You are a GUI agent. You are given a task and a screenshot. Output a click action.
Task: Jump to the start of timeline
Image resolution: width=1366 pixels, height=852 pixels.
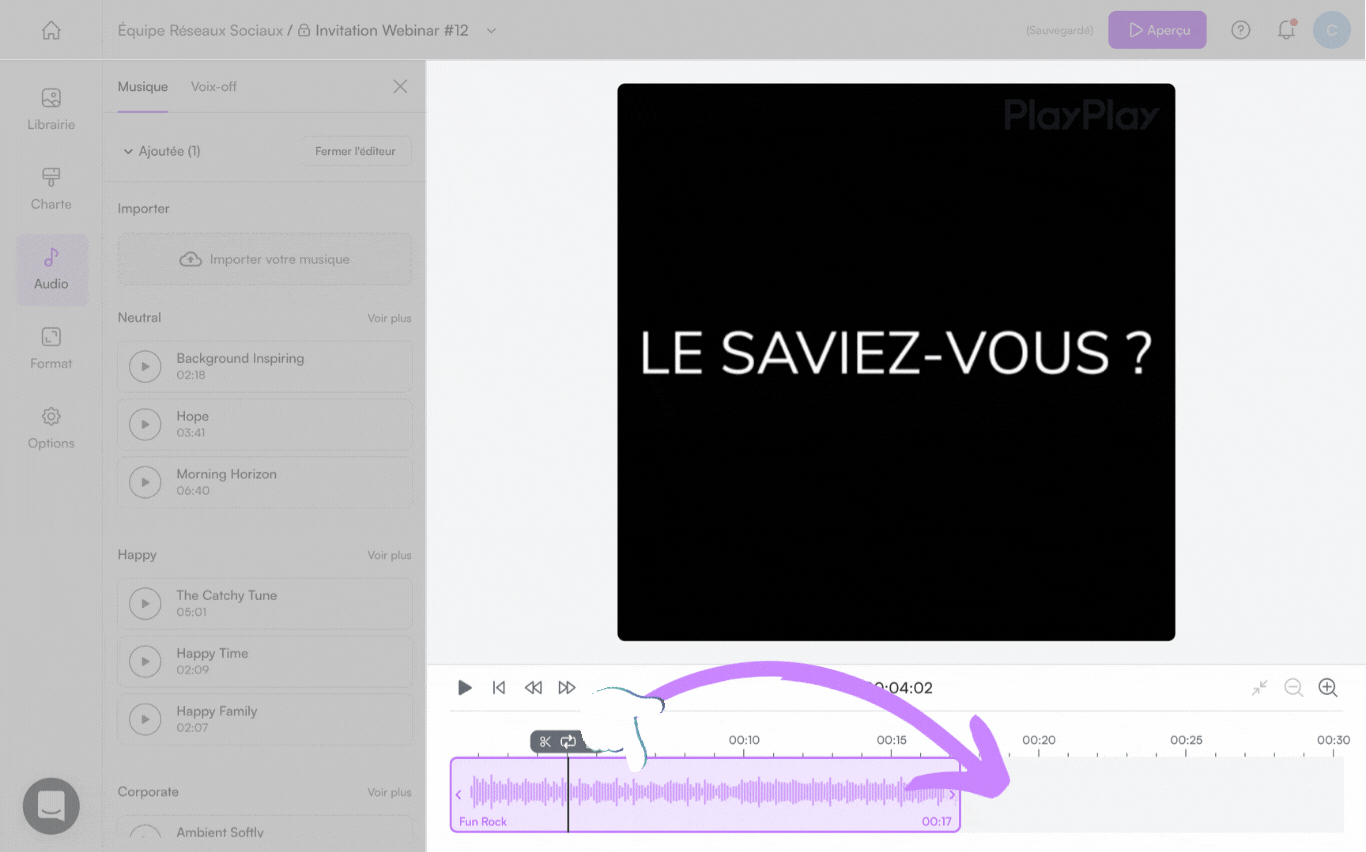pos(499,688)
